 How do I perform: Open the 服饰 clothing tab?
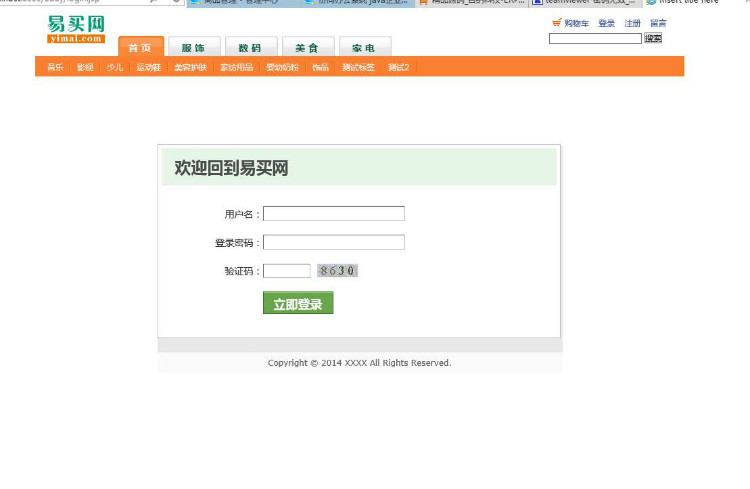click(194, 47)
